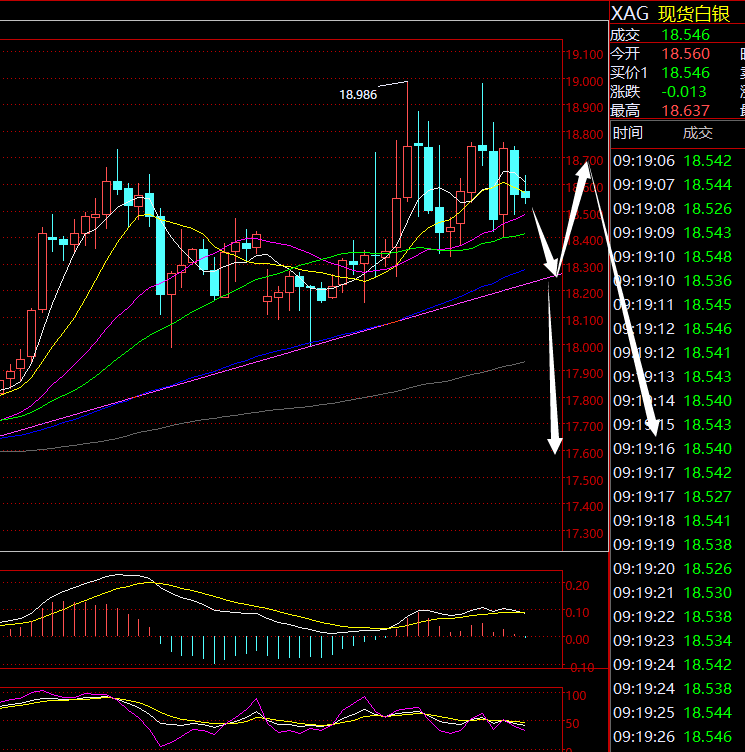Click price 18.534 in 09:19:23 row
Viewport: 745px width, 752px height.
708,641
